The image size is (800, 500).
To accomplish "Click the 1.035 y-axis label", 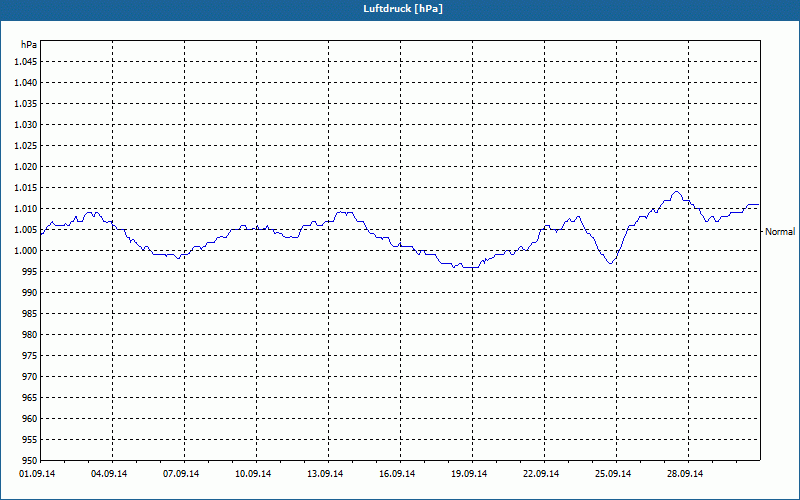I will pyautogui.click(x=26, y=104).
